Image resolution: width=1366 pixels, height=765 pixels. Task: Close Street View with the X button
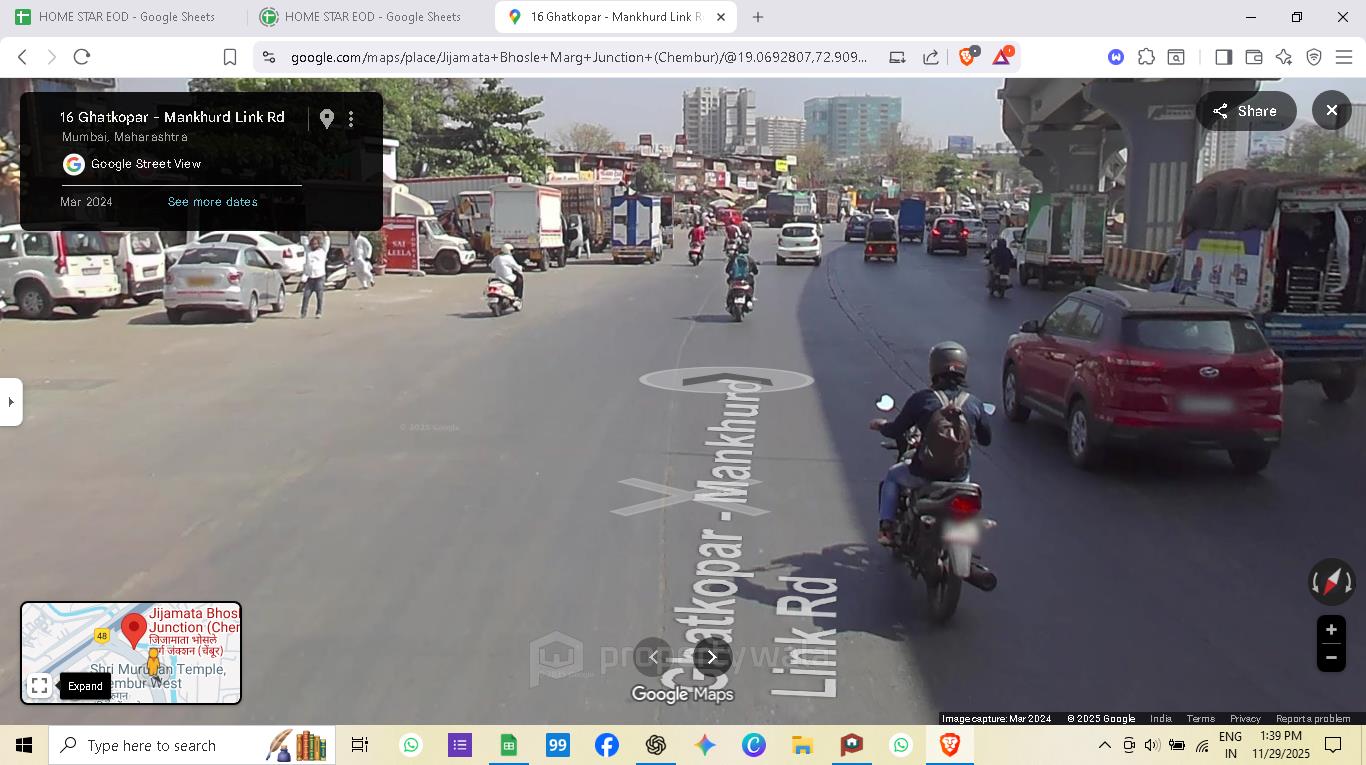(x=1331, y=111)
